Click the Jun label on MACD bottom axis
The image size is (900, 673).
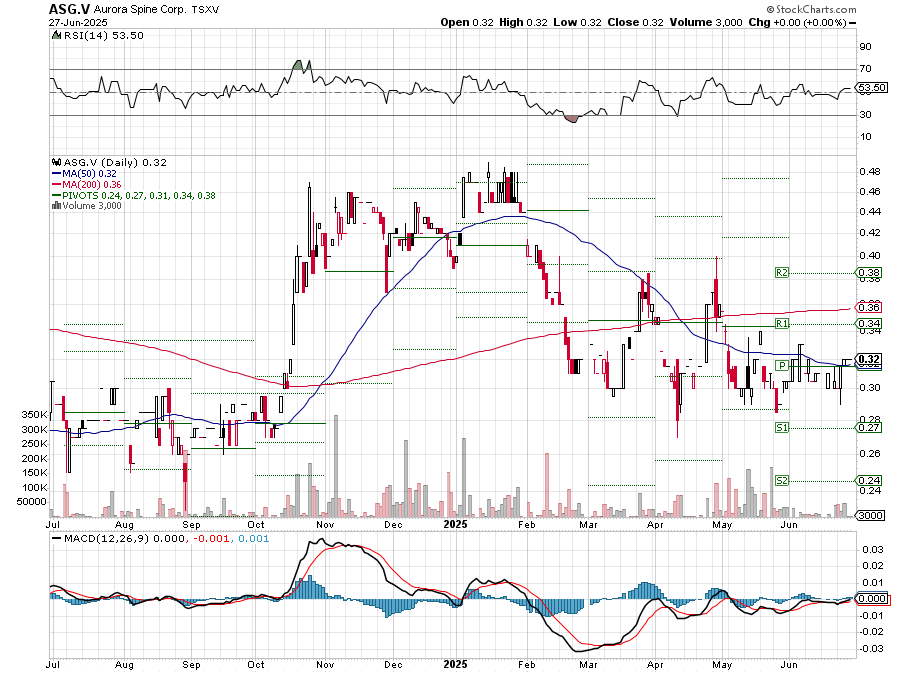tap(789, 664)
